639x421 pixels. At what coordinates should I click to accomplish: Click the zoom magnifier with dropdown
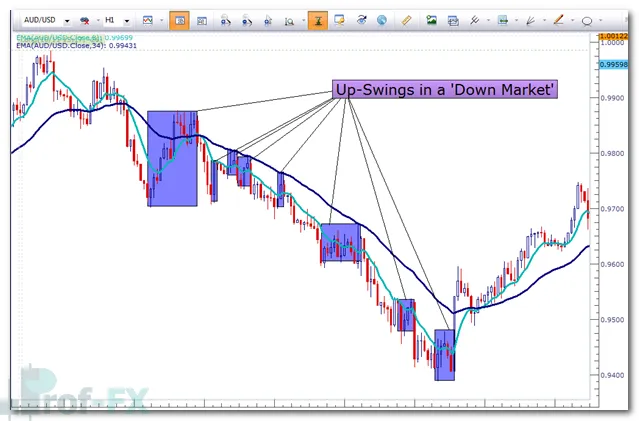pos(291,20)
